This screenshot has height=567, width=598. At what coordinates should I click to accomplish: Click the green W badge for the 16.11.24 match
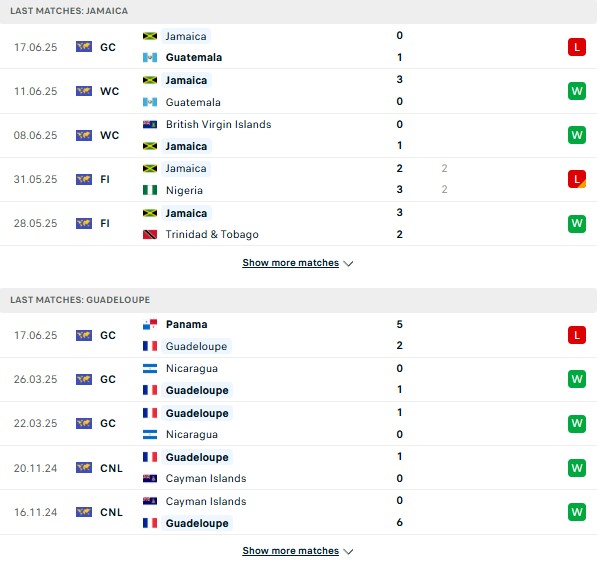(577, 512)
